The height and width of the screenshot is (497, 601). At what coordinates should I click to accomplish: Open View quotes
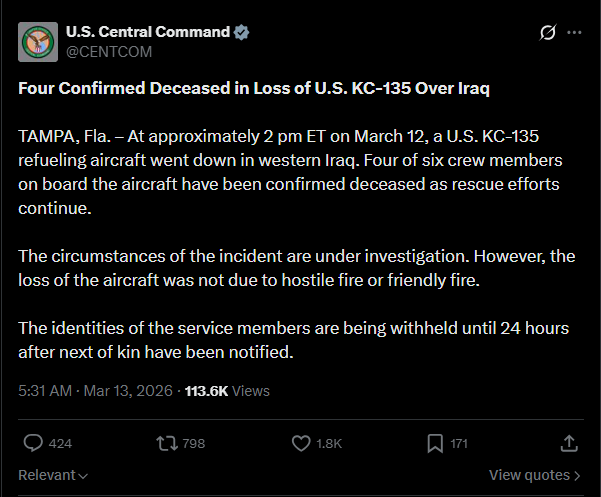[534, 475]
